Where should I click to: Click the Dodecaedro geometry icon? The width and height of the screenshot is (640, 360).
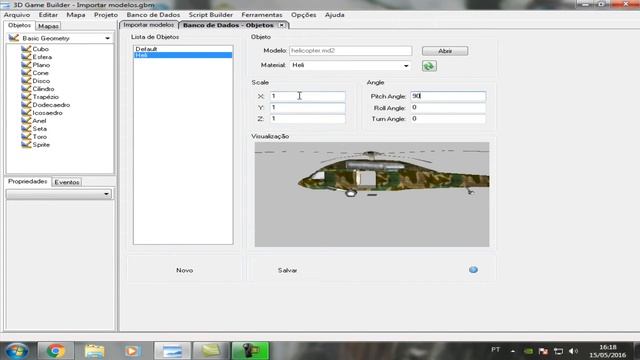[x=26, y=104]
